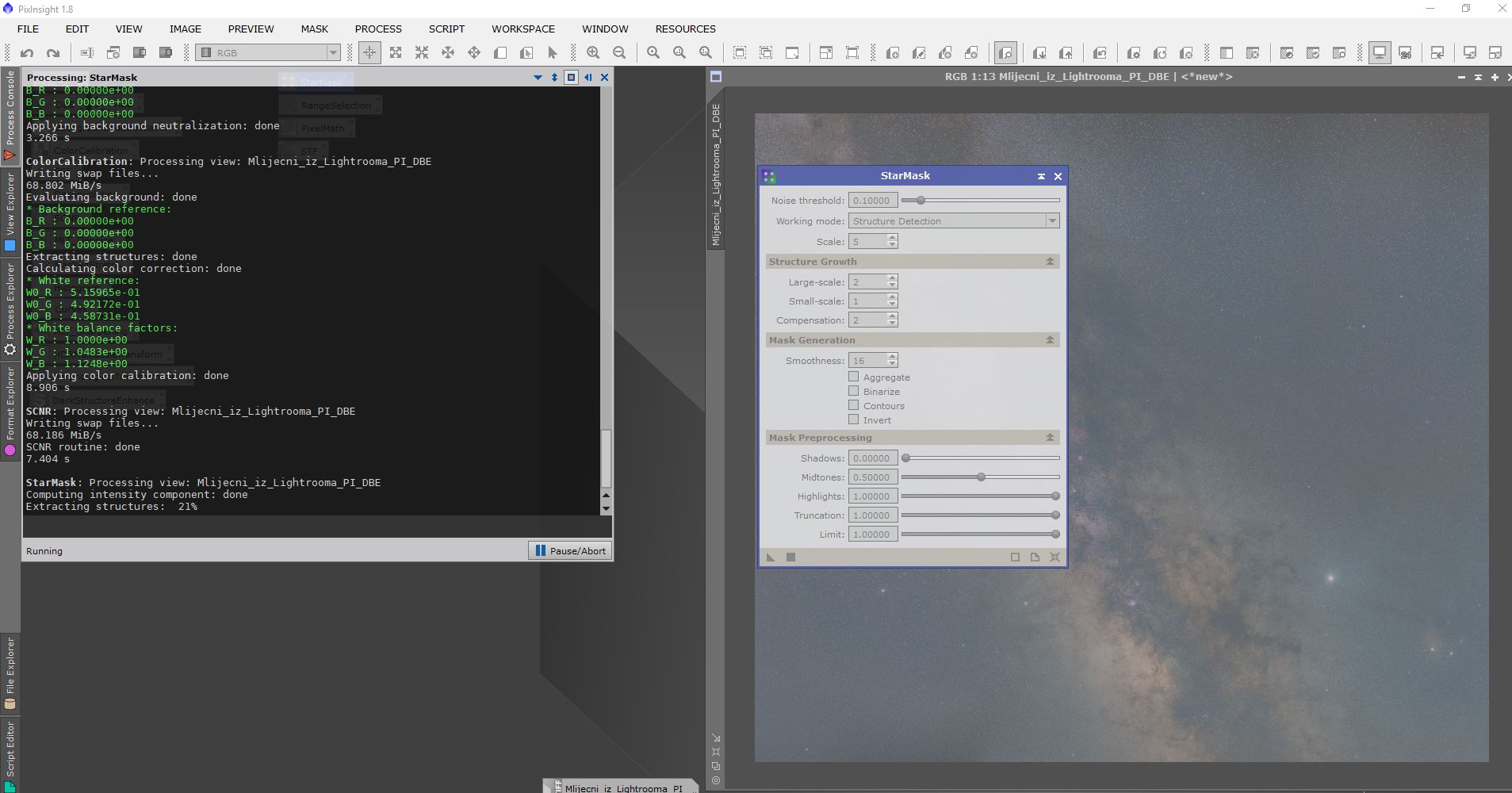
Task: Open the Working mode dropdown
Action: [x=1052, y=221]
